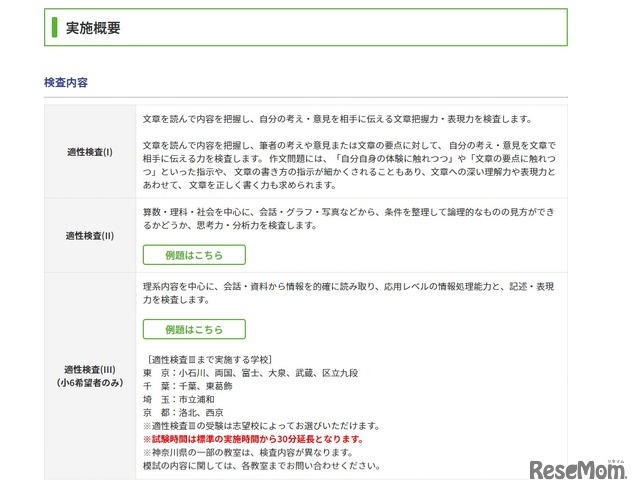Click the 各教室までお問い合わせください line
The image size is (640, 493).
(x=262, y=465)
